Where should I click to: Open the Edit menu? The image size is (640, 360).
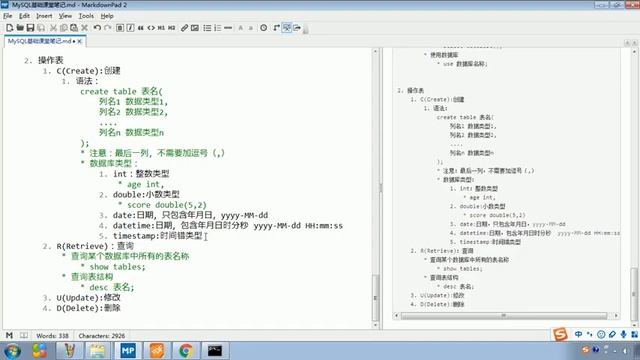[24, 16]
